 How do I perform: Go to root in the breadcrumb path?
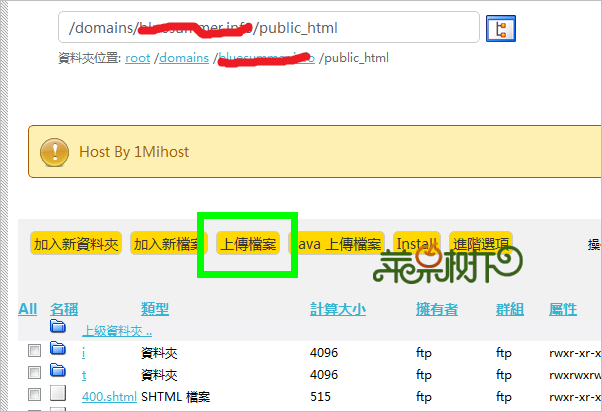click(x=137, y=58)
